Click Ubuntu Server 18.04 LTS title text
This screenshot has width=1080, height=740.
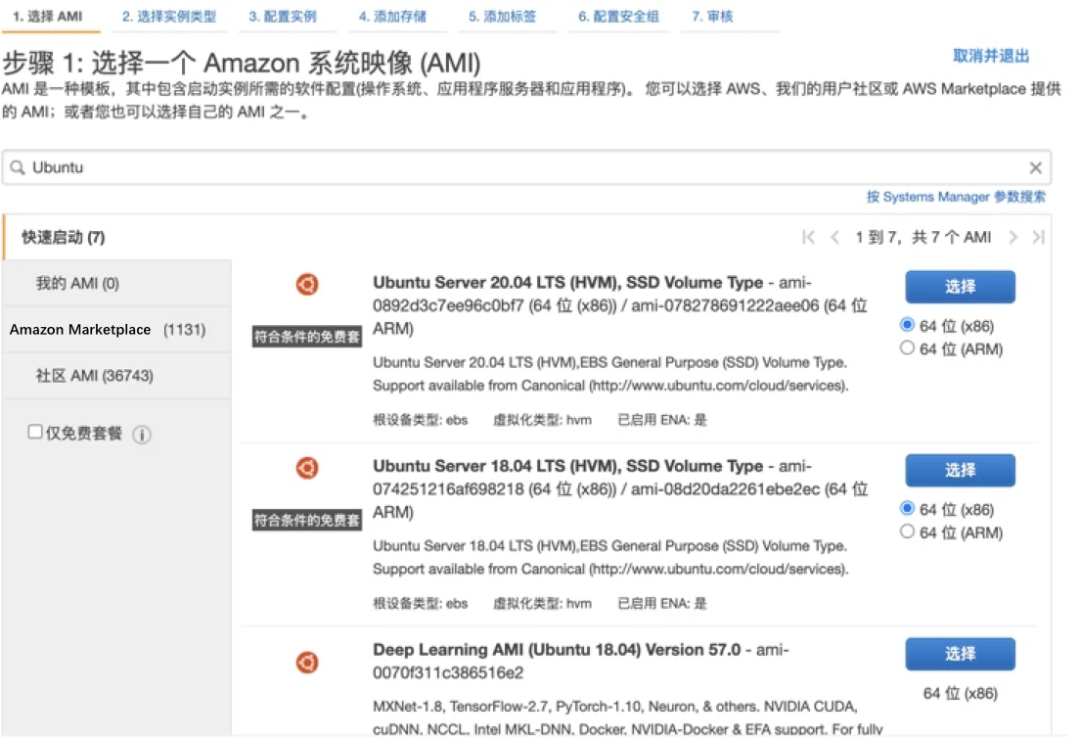tap(568, 466)
